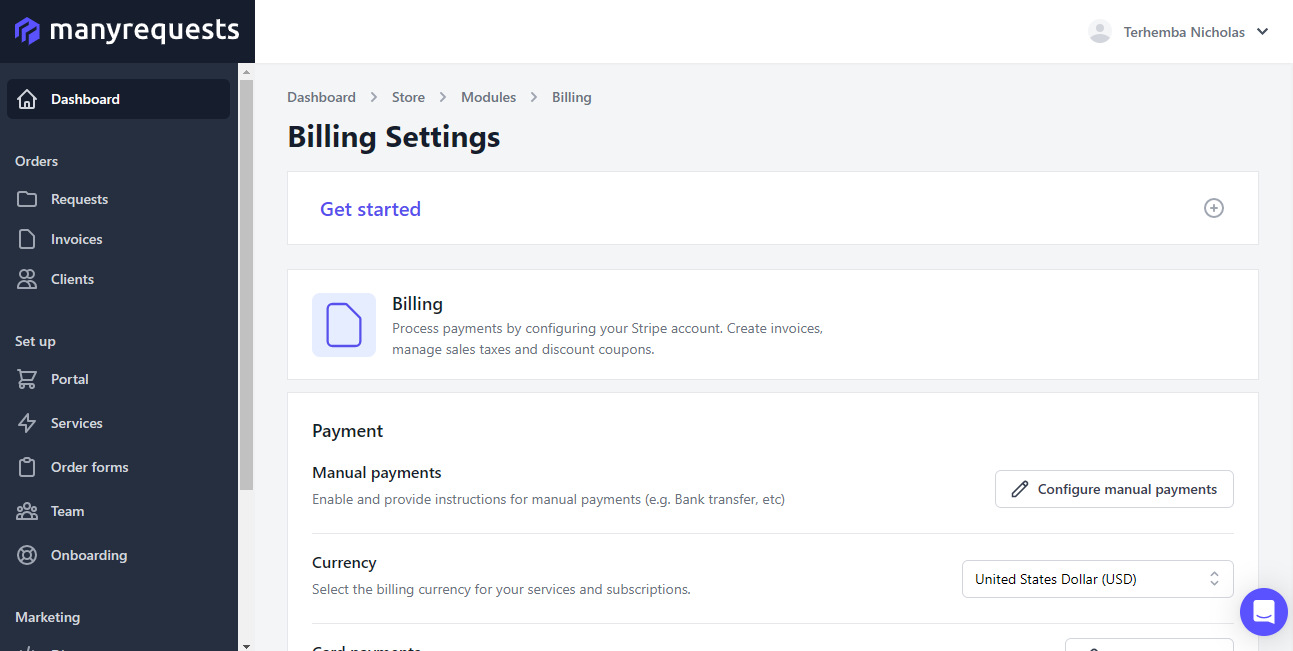Click the Configure manual payments button
Viewport: 1293px width, 651px height.
1114,489
